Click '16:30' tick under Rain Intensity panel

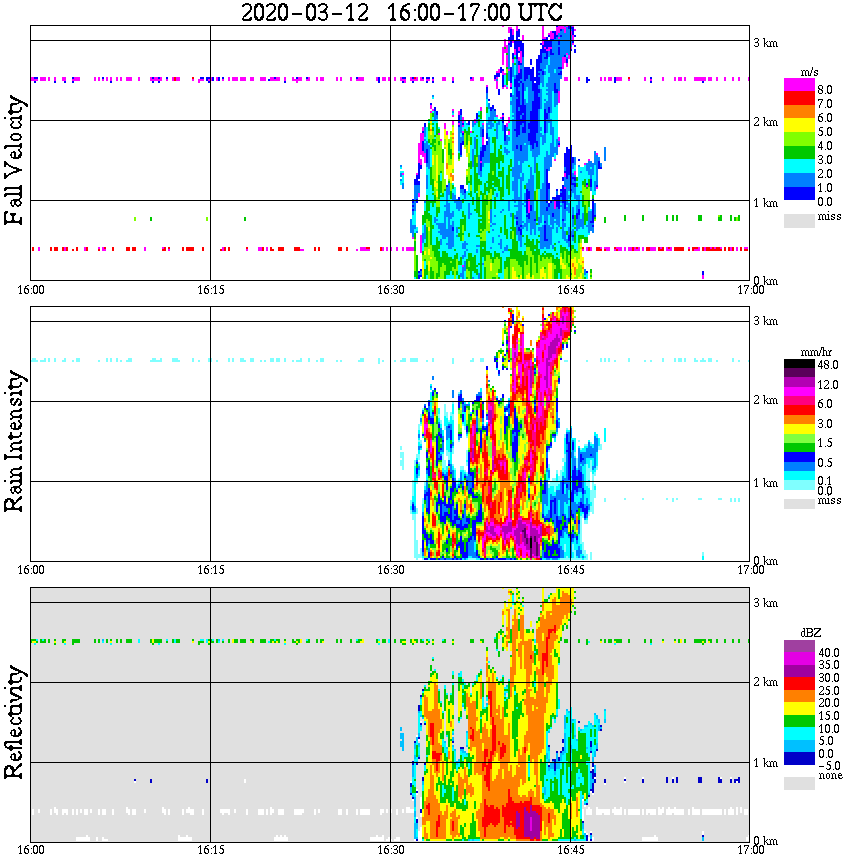pos(390,570)
